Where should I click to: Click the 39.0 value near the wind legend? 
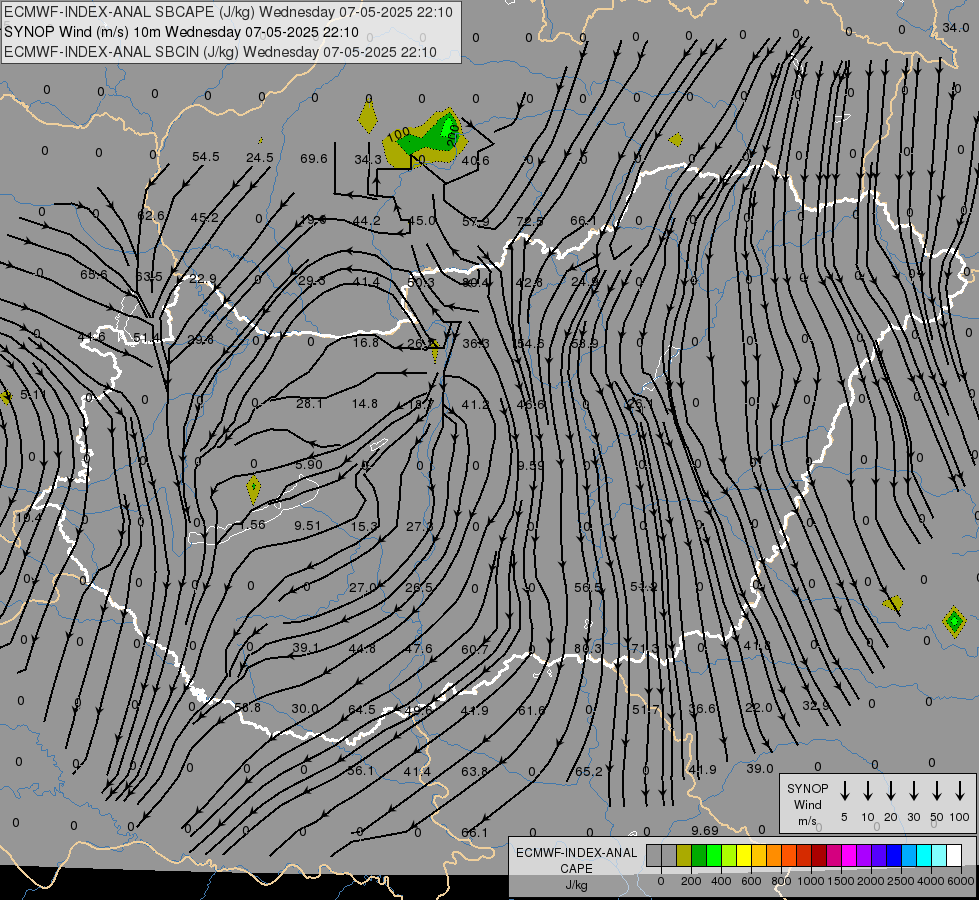click(760, 769)
